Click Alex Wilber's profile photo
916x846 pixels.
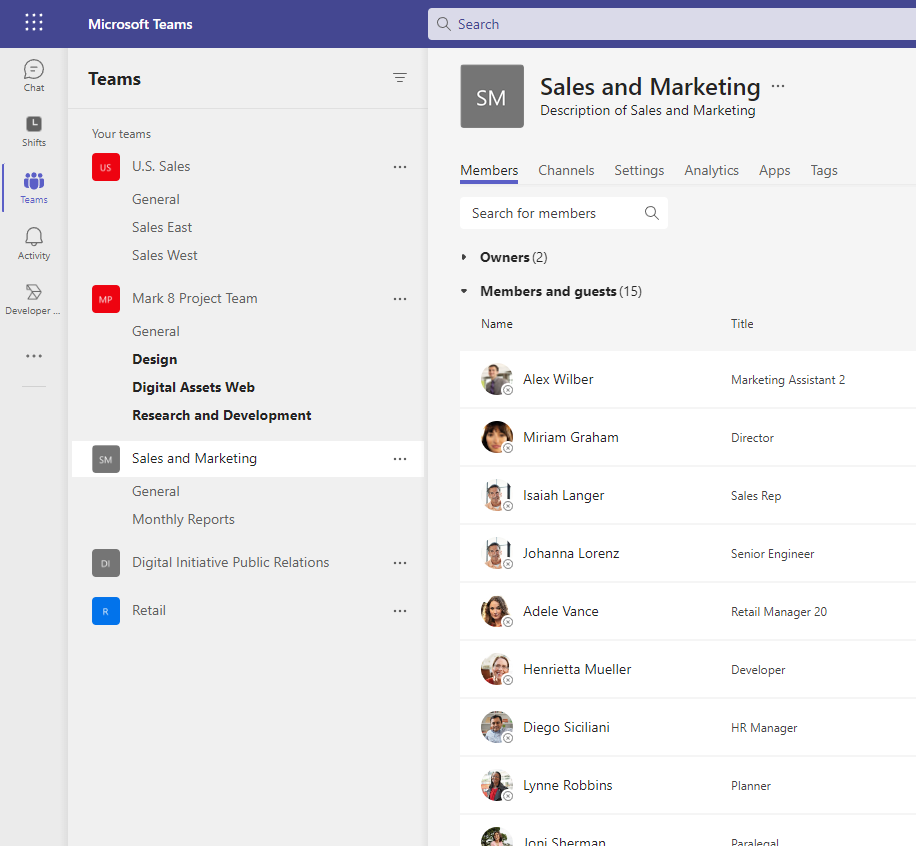pos(497,379)
